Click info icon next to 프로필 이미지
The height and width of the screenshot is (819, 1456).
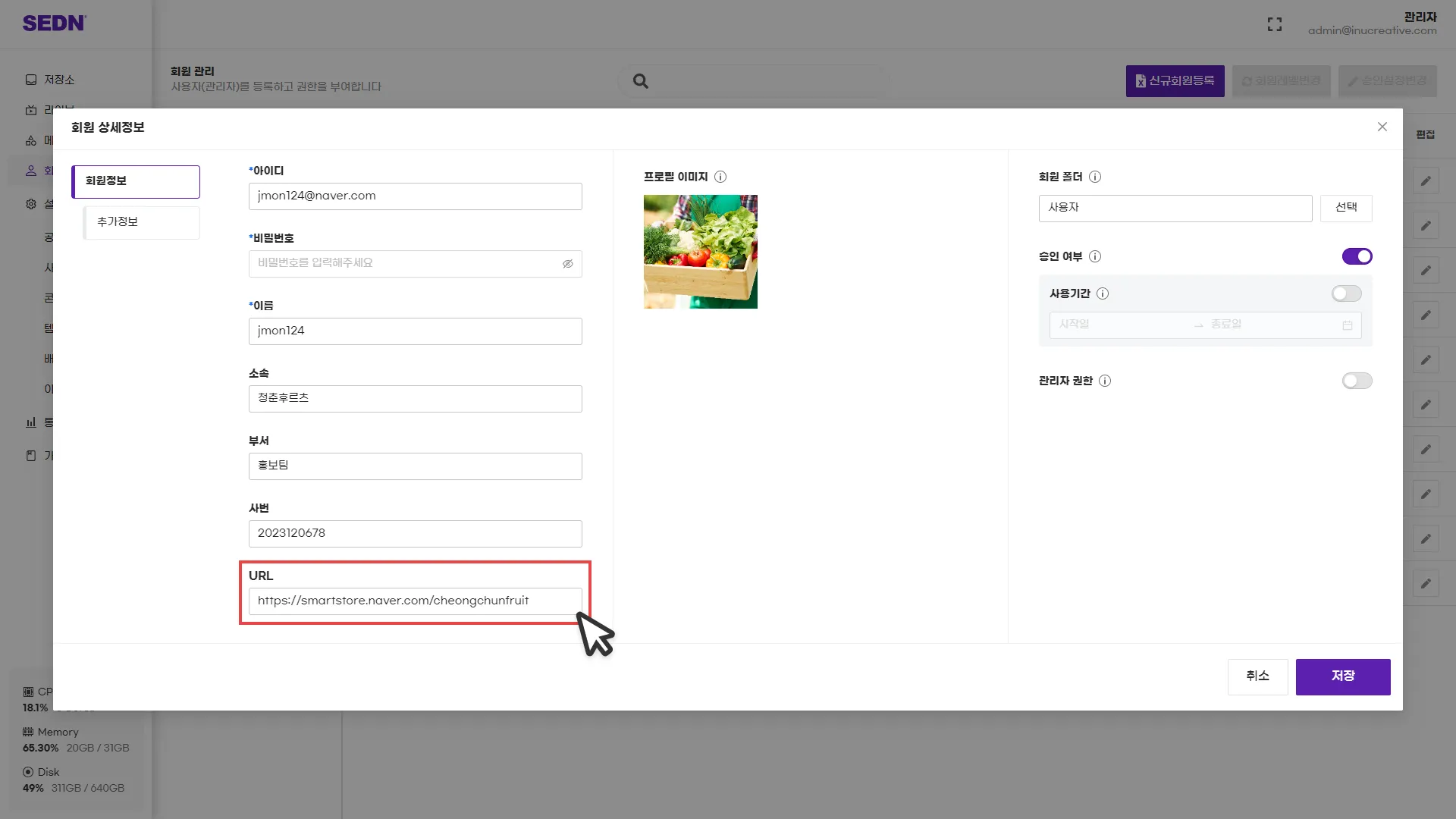(720, 177)
